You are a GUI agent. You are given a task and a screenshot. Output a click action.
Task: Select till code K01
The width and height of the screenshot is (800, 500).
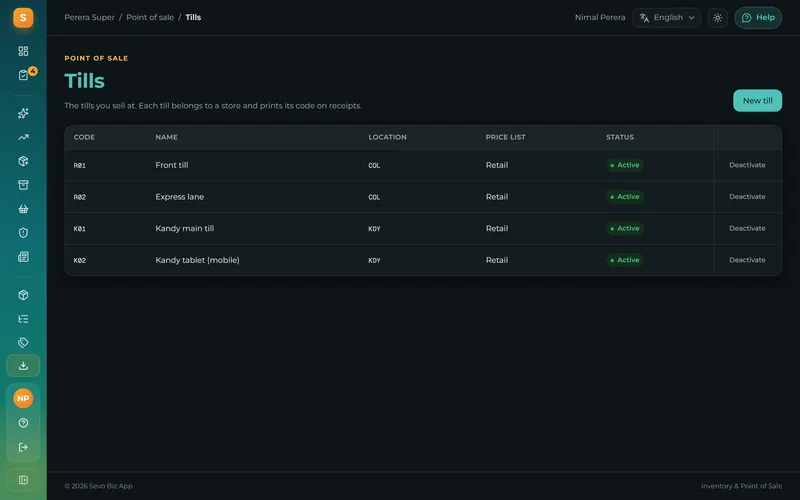[x=80, y=229]
